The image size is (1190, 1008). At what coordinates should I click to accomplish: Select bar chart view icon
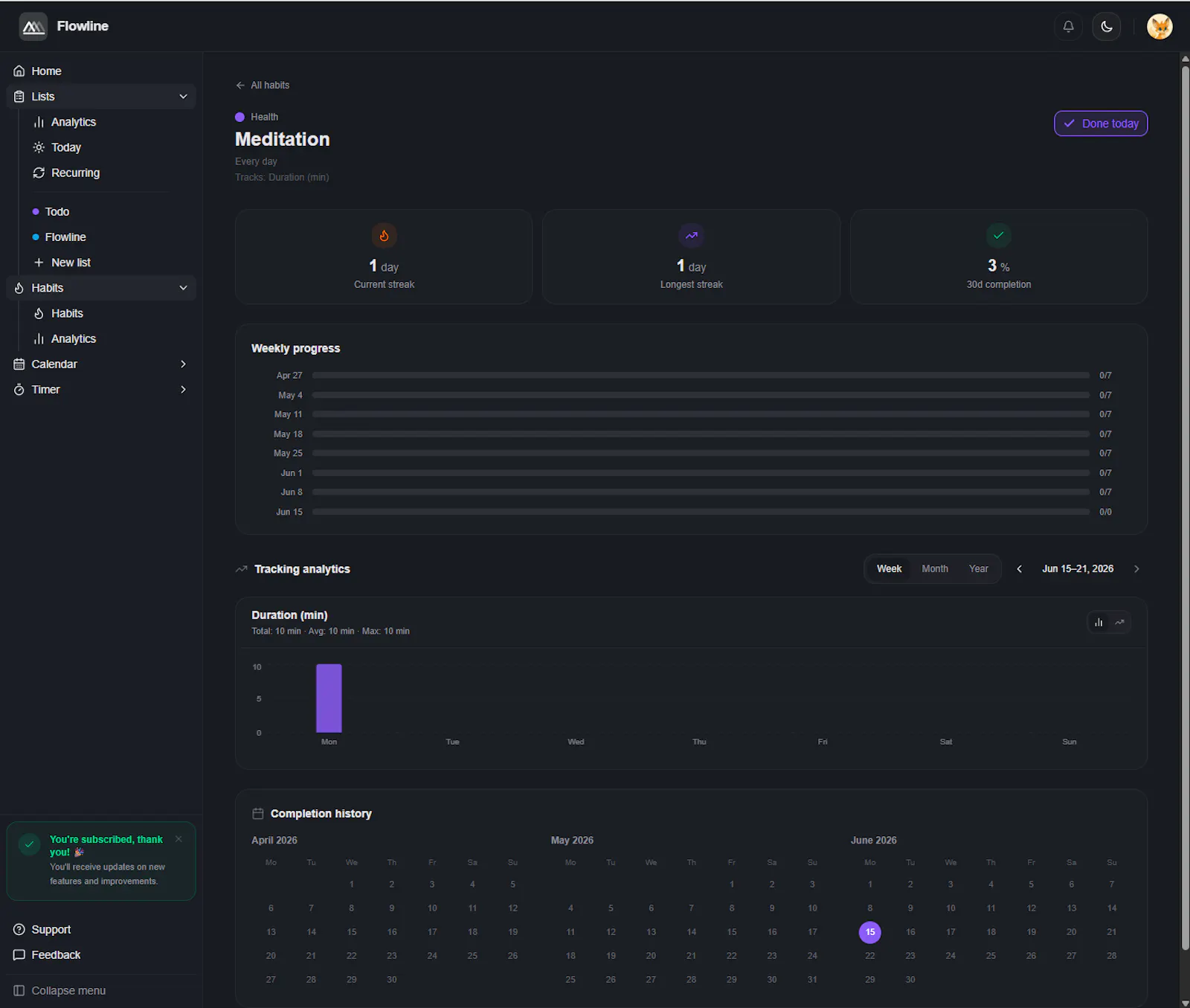(x=1099, y=623)
